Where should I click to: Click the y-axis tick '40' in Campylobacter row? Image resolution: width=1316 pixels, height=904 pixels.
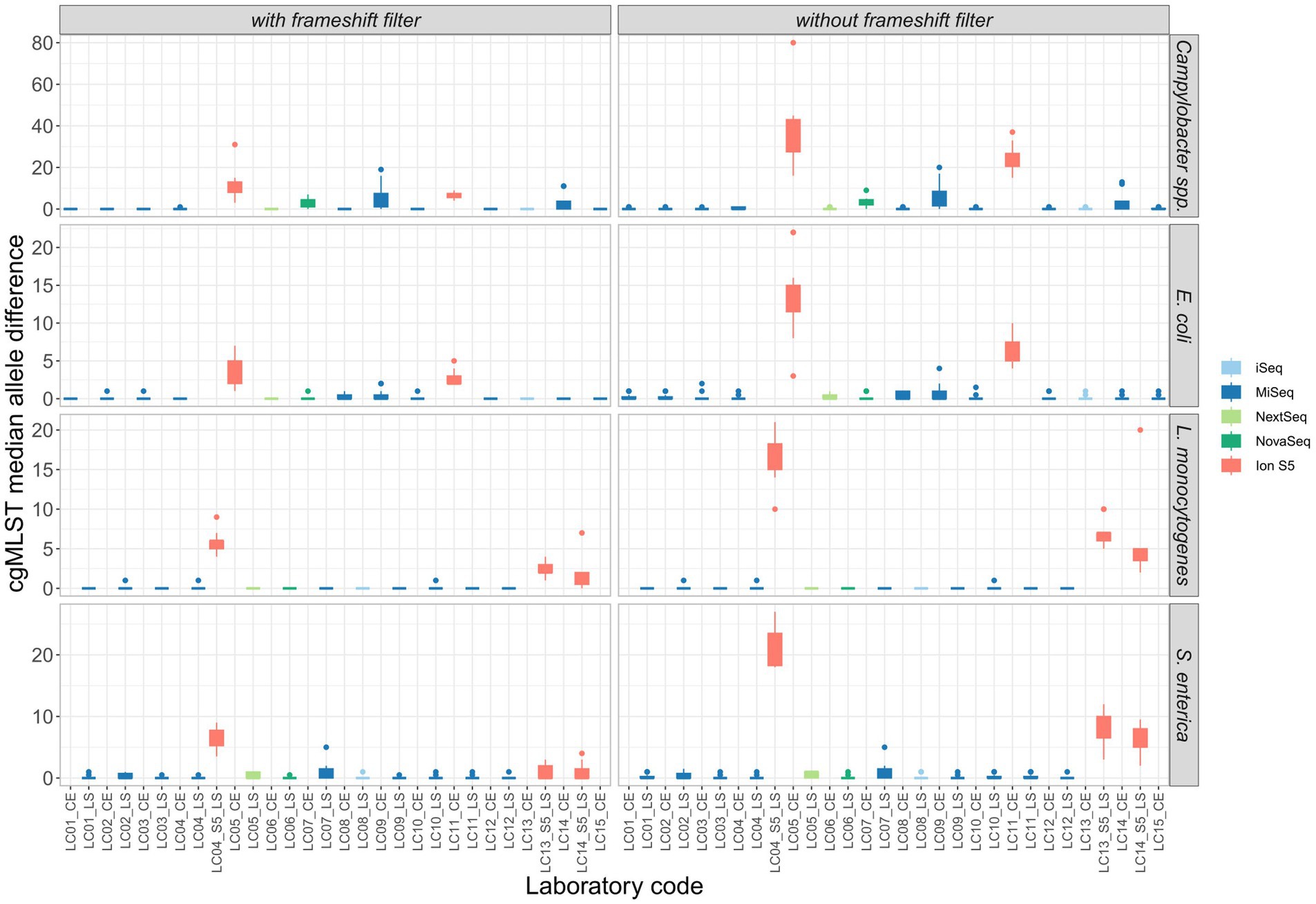(42, 126)
